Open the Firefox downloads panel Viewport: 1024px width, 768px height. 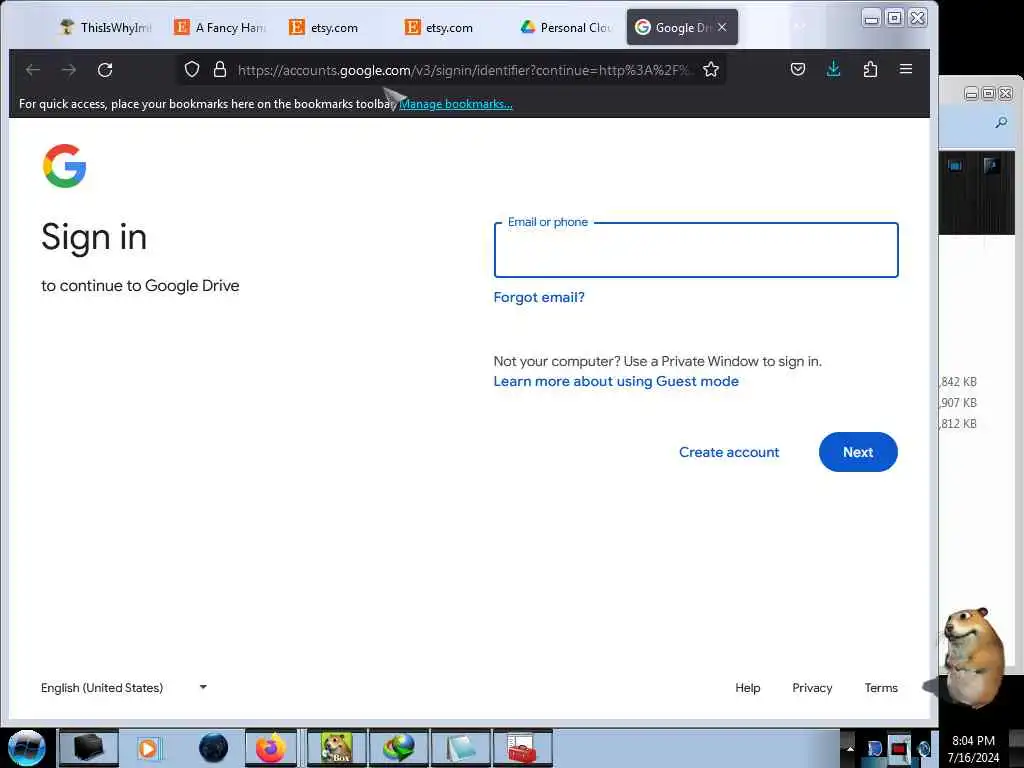[833, 69]
